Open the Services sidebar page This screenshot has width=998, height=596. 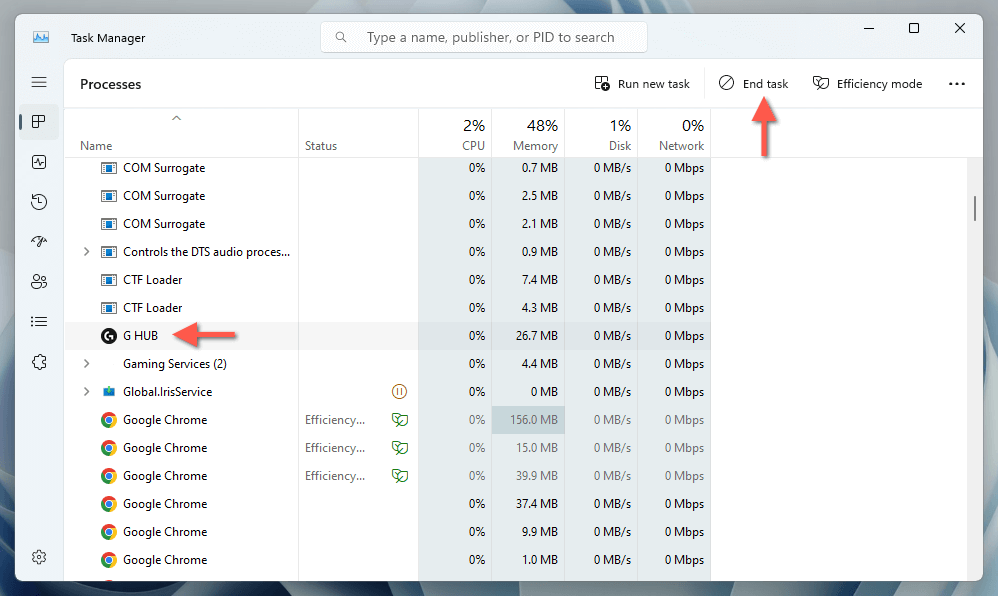39,362
